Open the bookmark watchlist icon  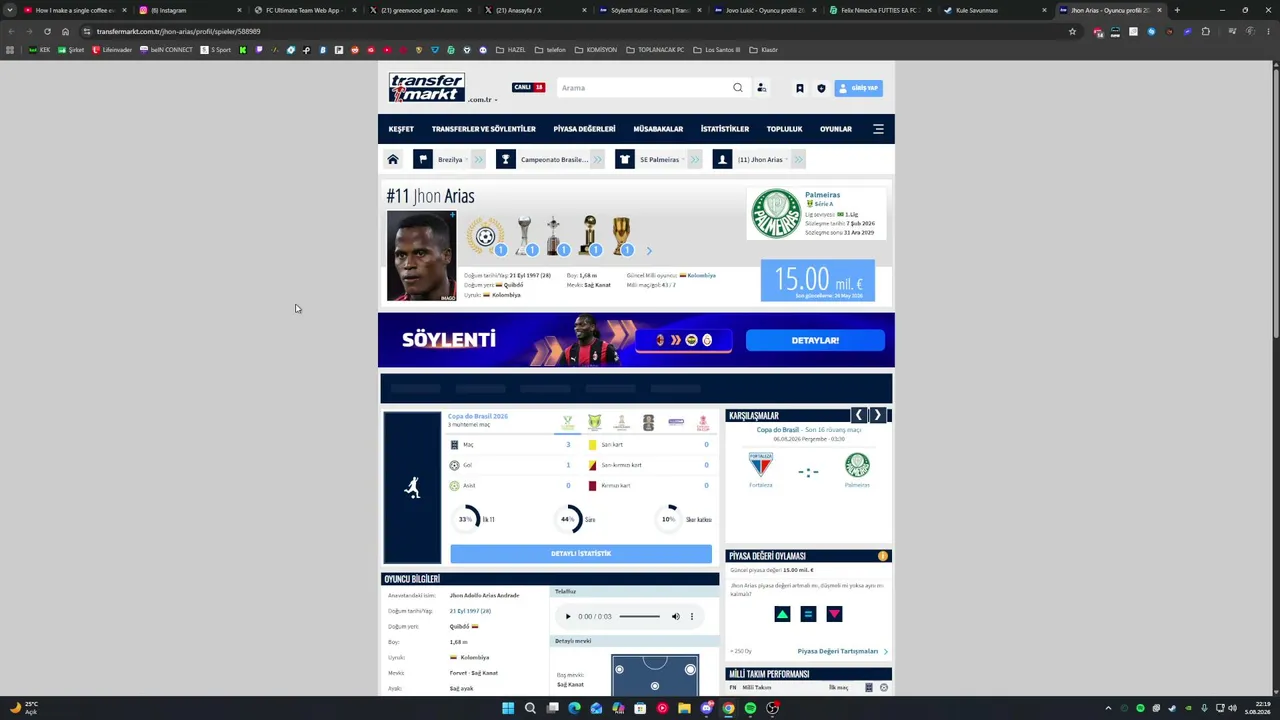tap(800, 88)
